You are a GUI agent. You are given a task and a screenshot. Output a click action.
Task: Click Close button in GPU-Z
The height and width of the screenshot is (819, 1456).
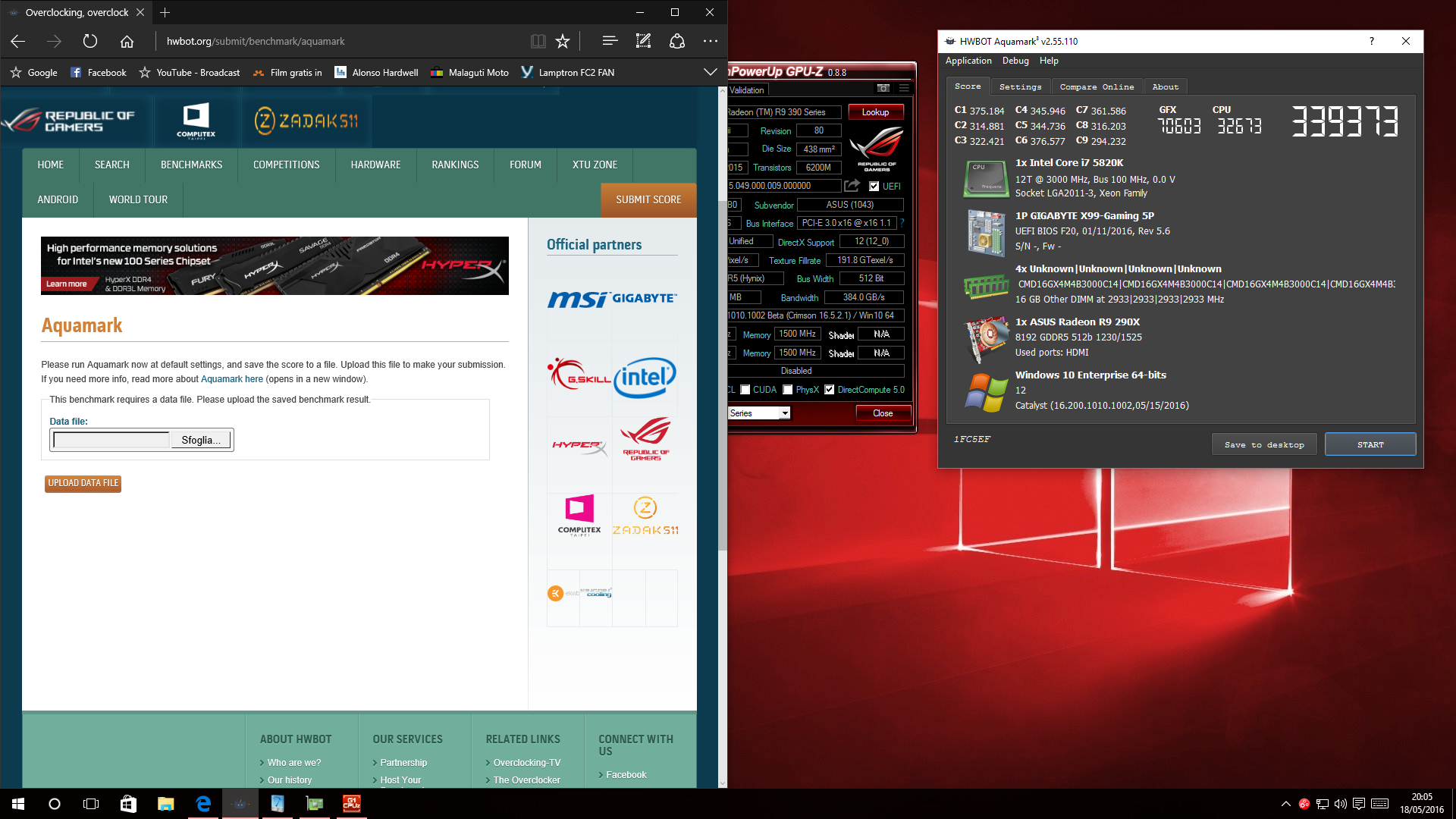click(883, 413)
